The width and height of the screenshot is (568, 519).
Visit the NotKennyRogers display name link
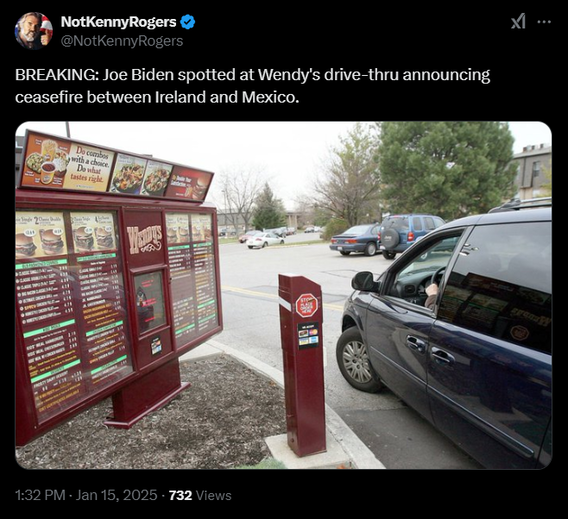coord(118,22)
